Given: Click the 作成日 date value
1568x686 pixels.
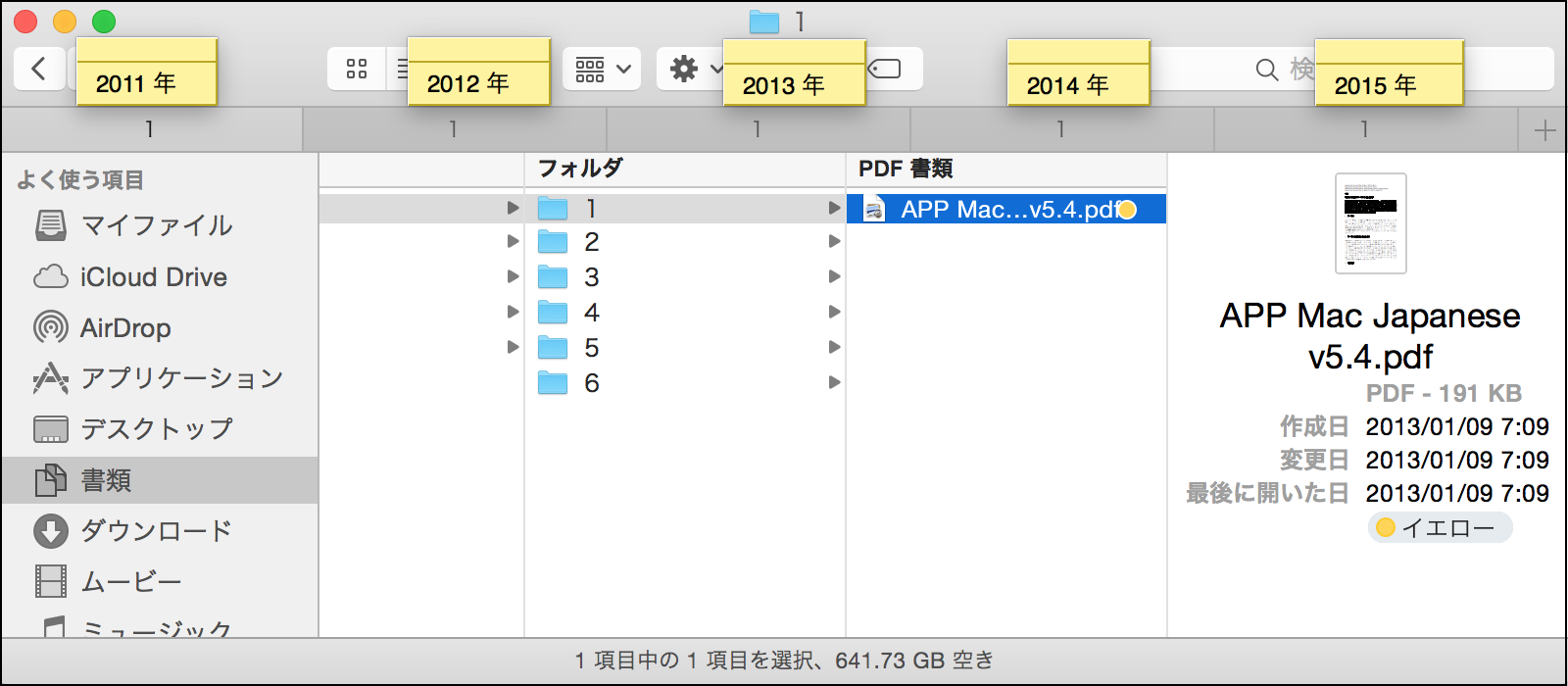Looking at the screenshot, I should [x=1457, y=427].
